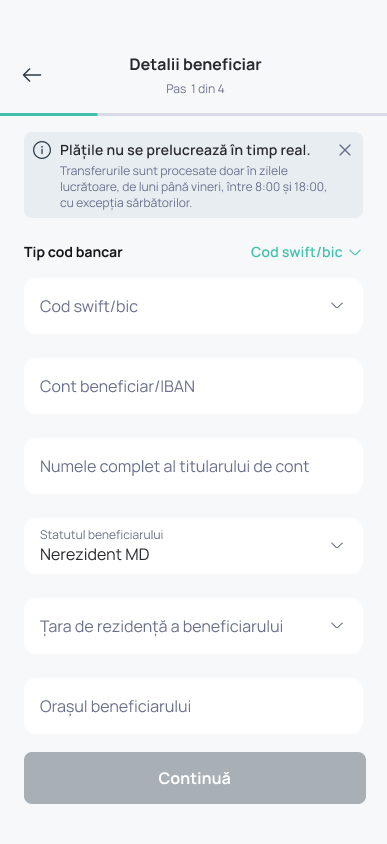Click the chevron in country of residence field
The width and height of the screenshot is (387, 844).
pos(337,625)
